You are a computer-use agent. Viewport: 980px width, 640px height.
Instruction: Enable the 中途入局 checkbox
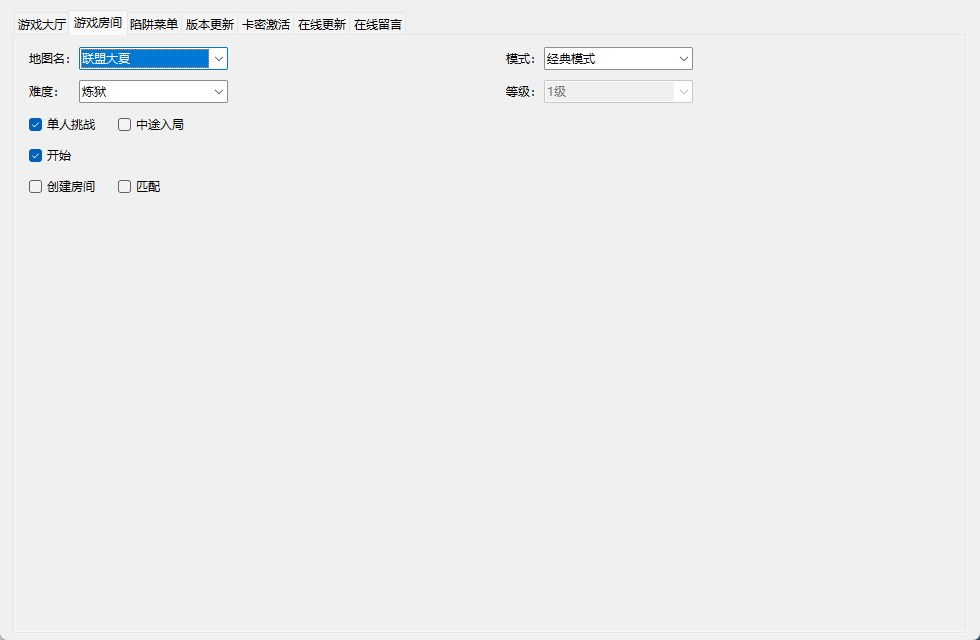tap(124, 125)
